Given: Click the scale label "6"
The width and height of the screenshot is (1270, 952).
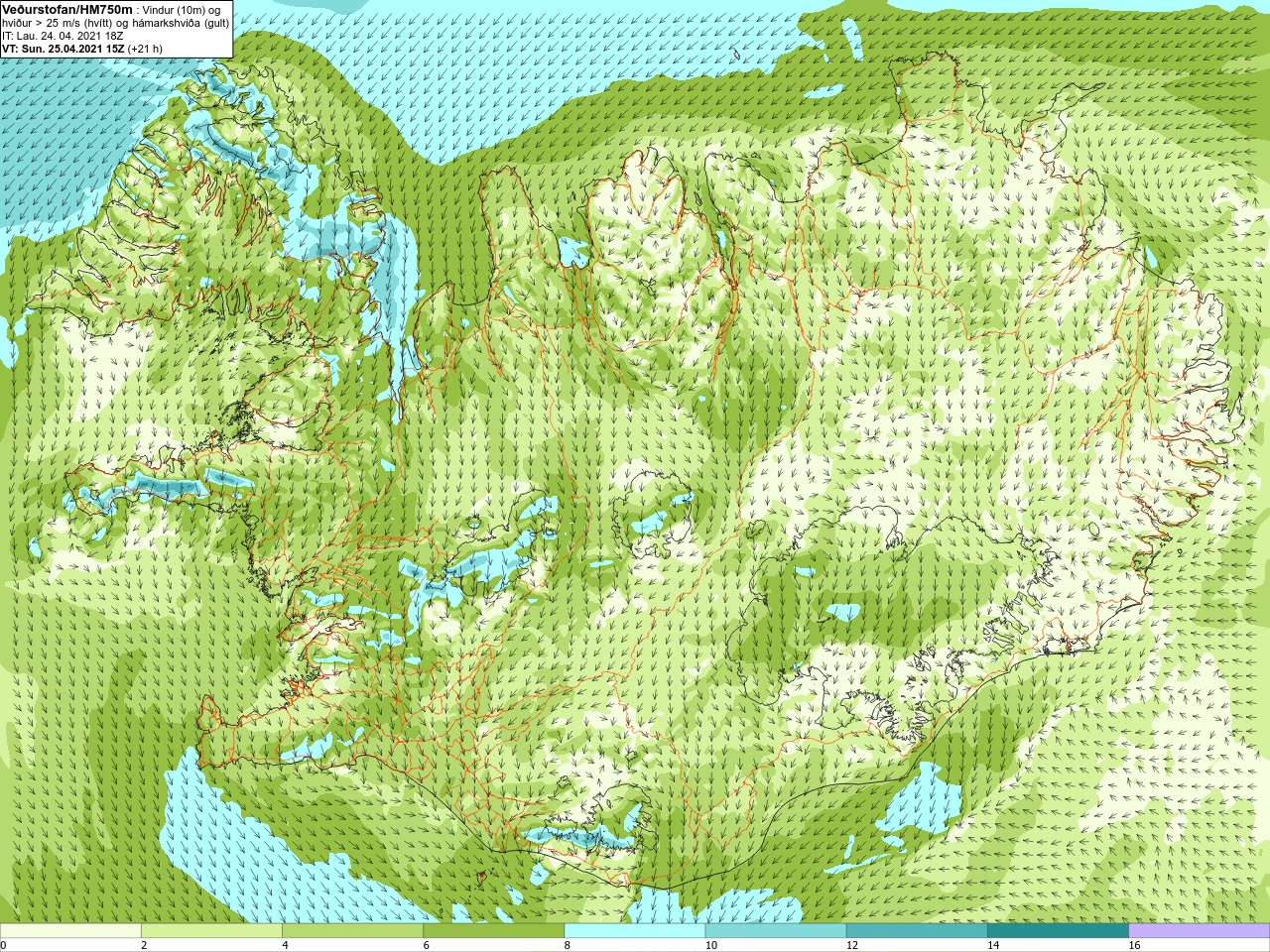Looking at the screenshot, I should tap(426, 945).
